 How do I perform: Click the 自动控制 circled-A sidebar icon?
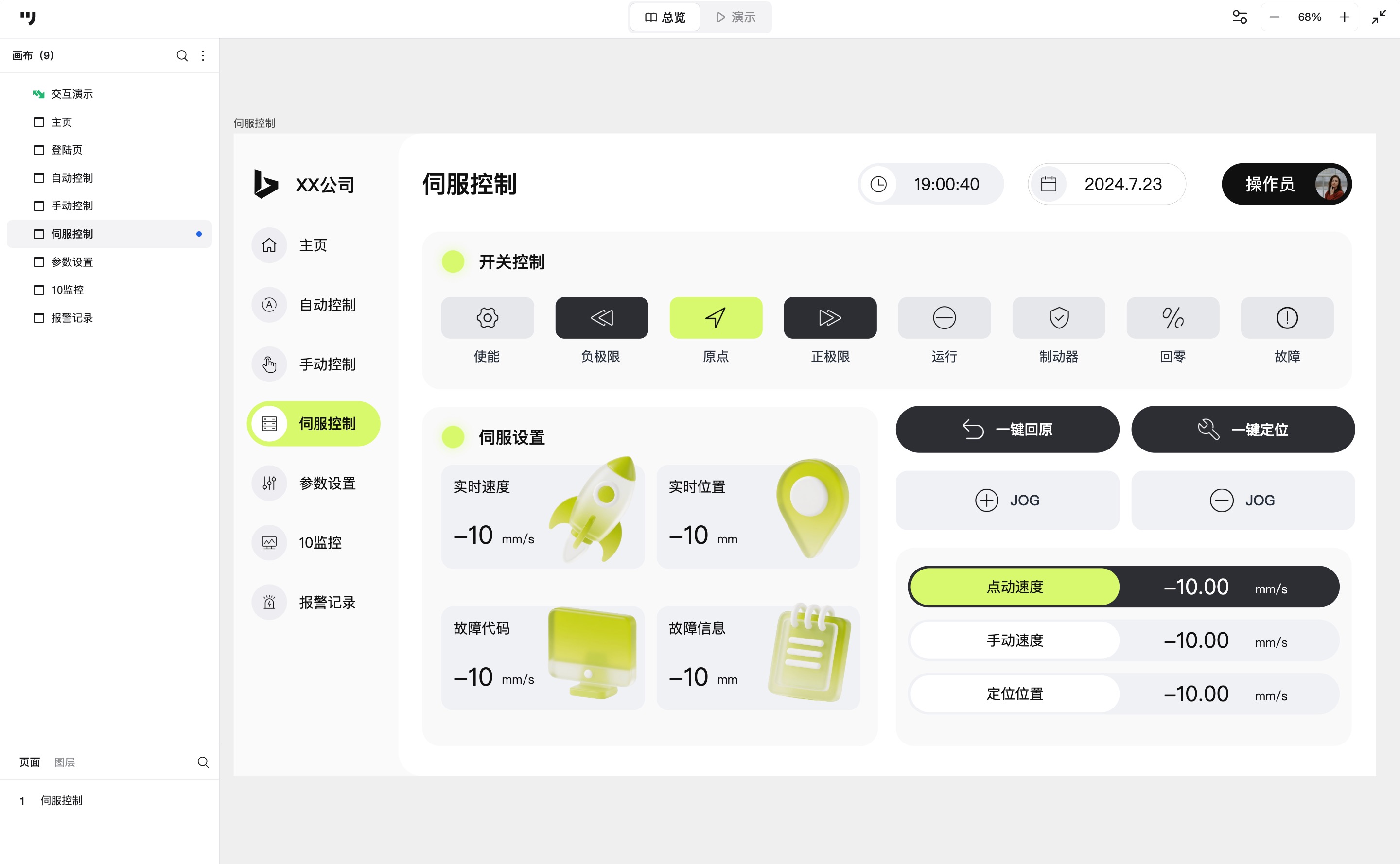(269, 305)
